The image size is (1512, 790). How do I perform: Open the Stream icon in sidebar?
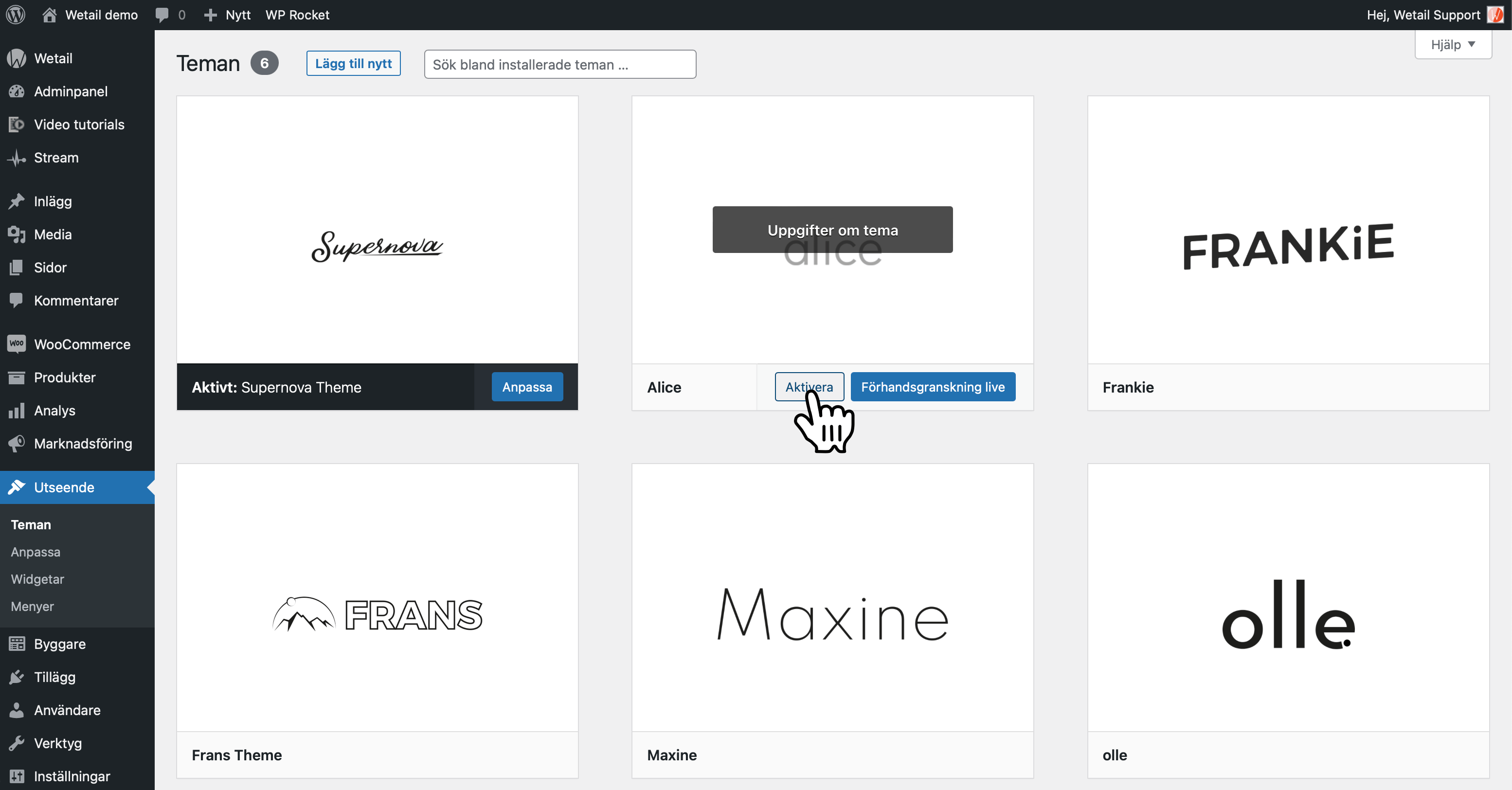(x=16, y=157)
